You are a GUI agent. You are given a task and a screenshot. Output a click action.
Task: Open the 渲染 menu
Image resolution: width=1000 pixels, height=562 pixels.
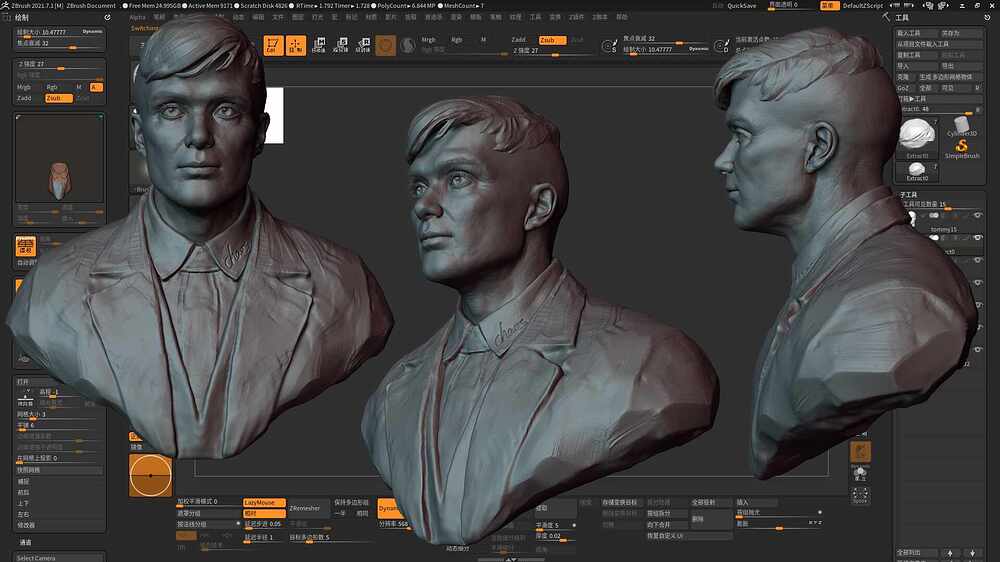456,17
